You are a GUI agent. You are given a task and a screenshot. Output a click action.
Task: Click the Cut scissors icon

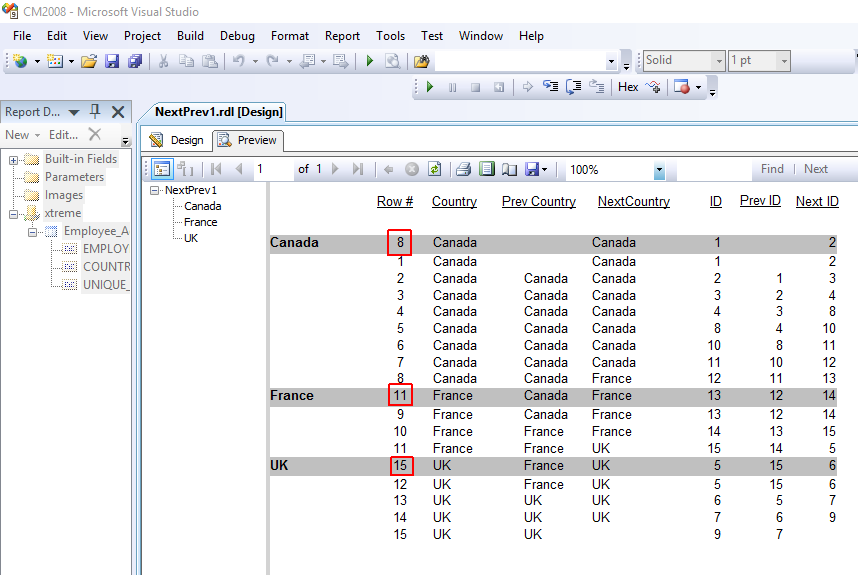coord(163,61)
